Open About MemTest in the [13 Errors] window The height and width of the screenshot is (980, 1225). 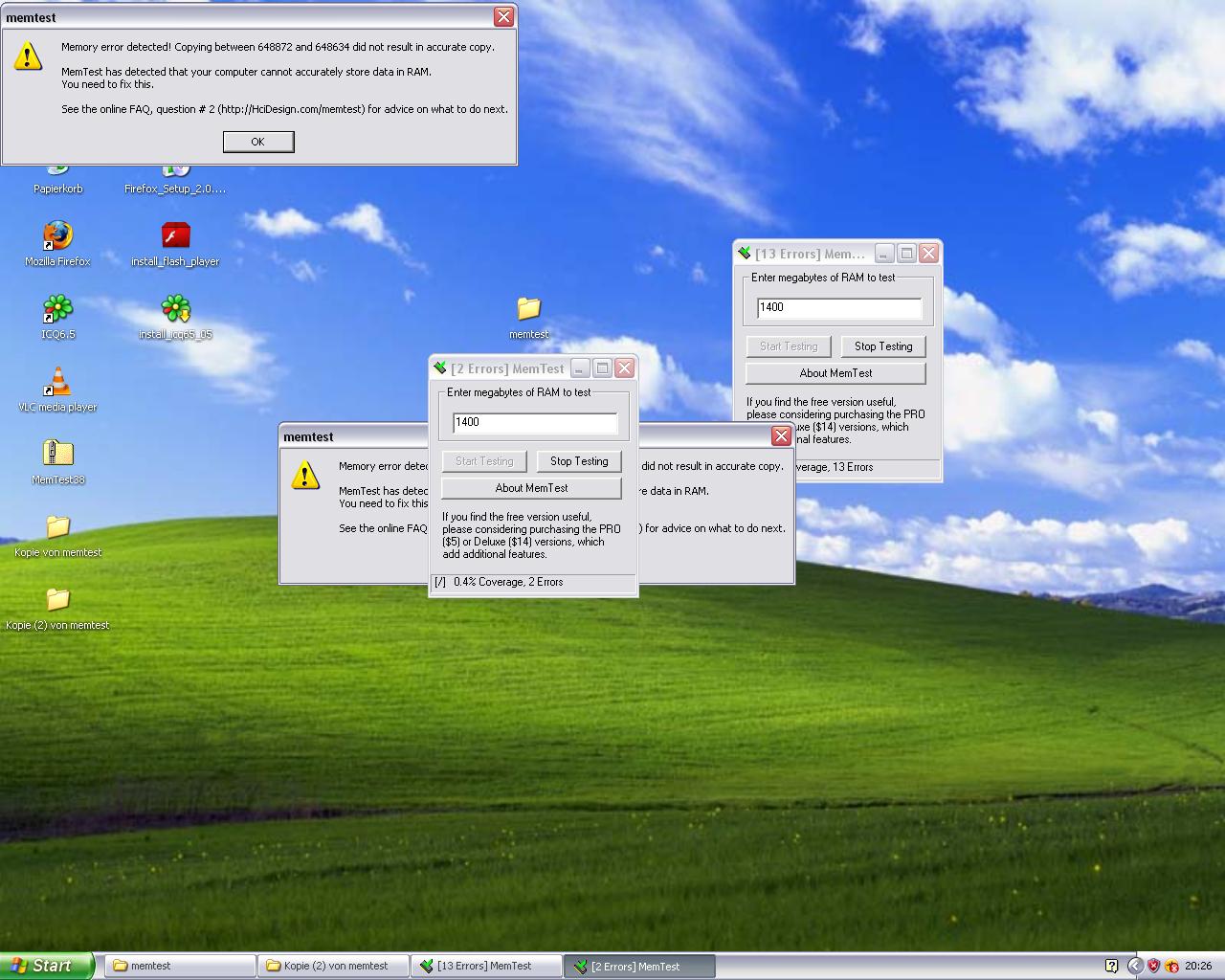coord(835,373)
